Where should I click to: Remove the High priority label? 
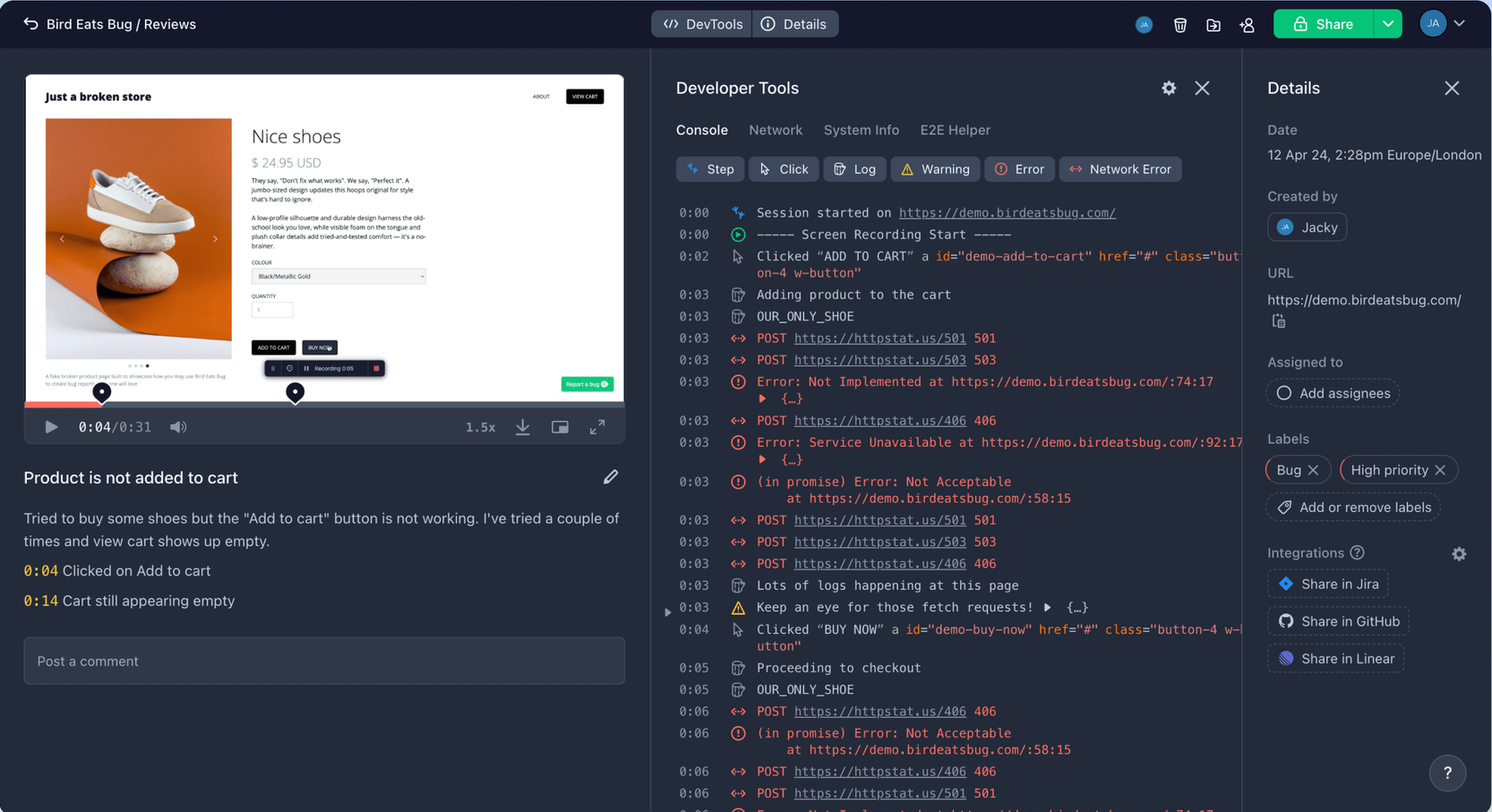[1440, 470]
